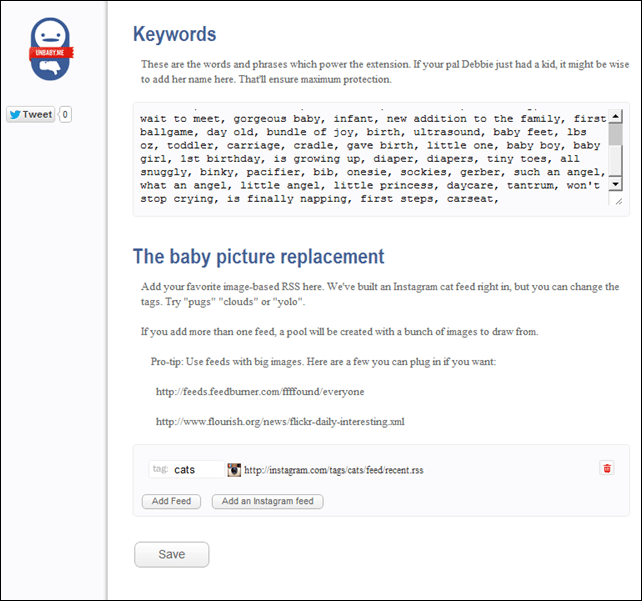Click the Add an Instagram feed button
This screenshot has height=601, width=642.
pos(267,501)
